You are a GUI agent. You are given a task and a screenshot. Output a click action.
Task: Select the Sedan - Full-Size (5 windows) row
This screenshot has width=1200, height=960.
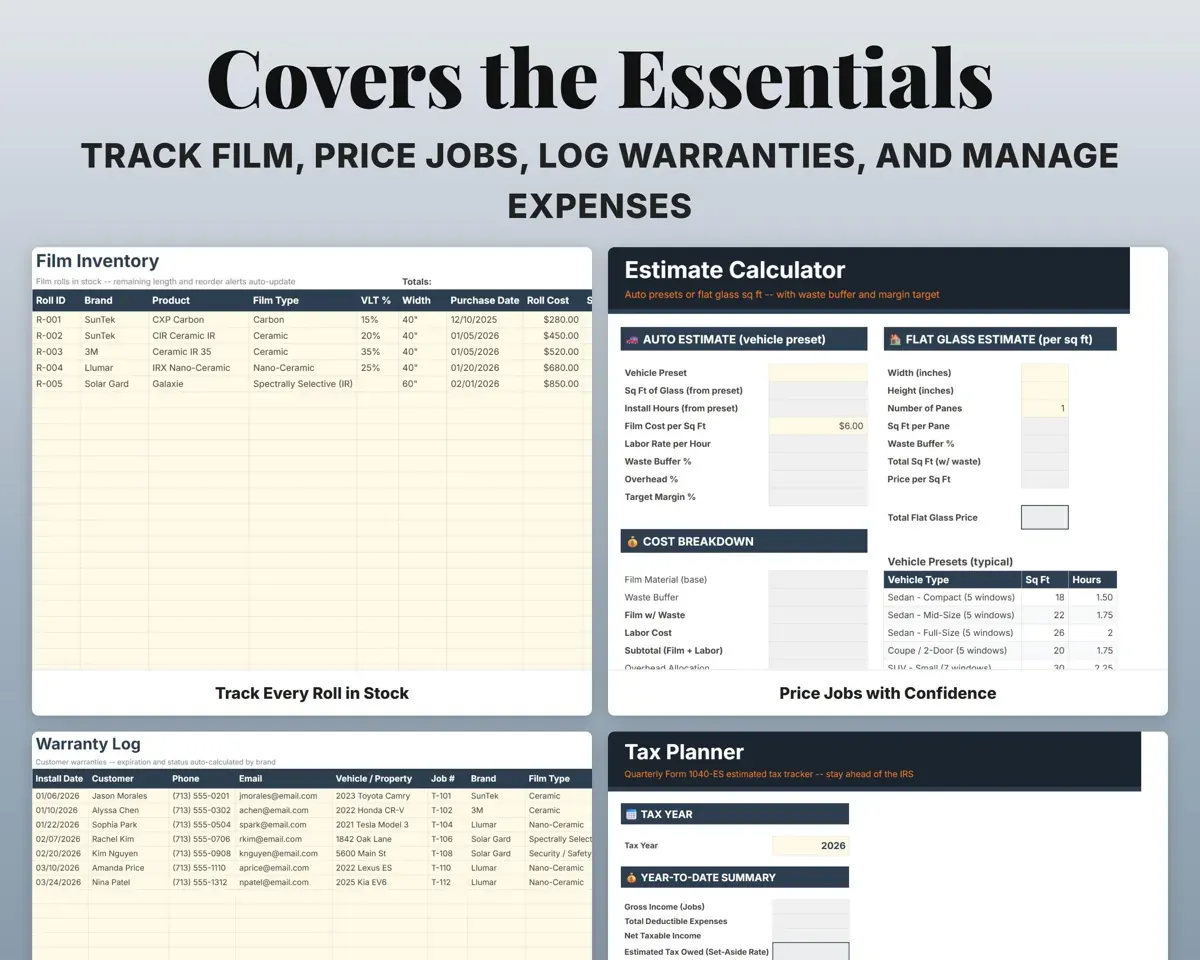[1001, 633]
